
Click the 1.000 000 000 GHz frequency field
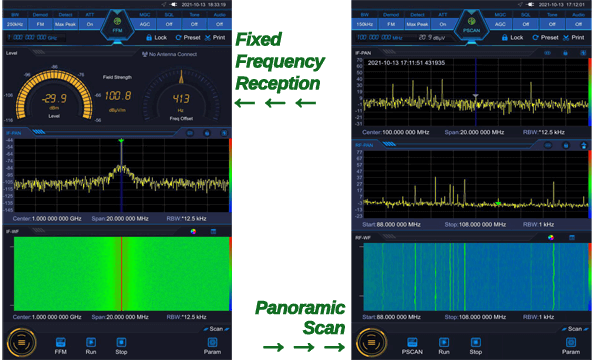pyautogui.click(x=32, y=38)
